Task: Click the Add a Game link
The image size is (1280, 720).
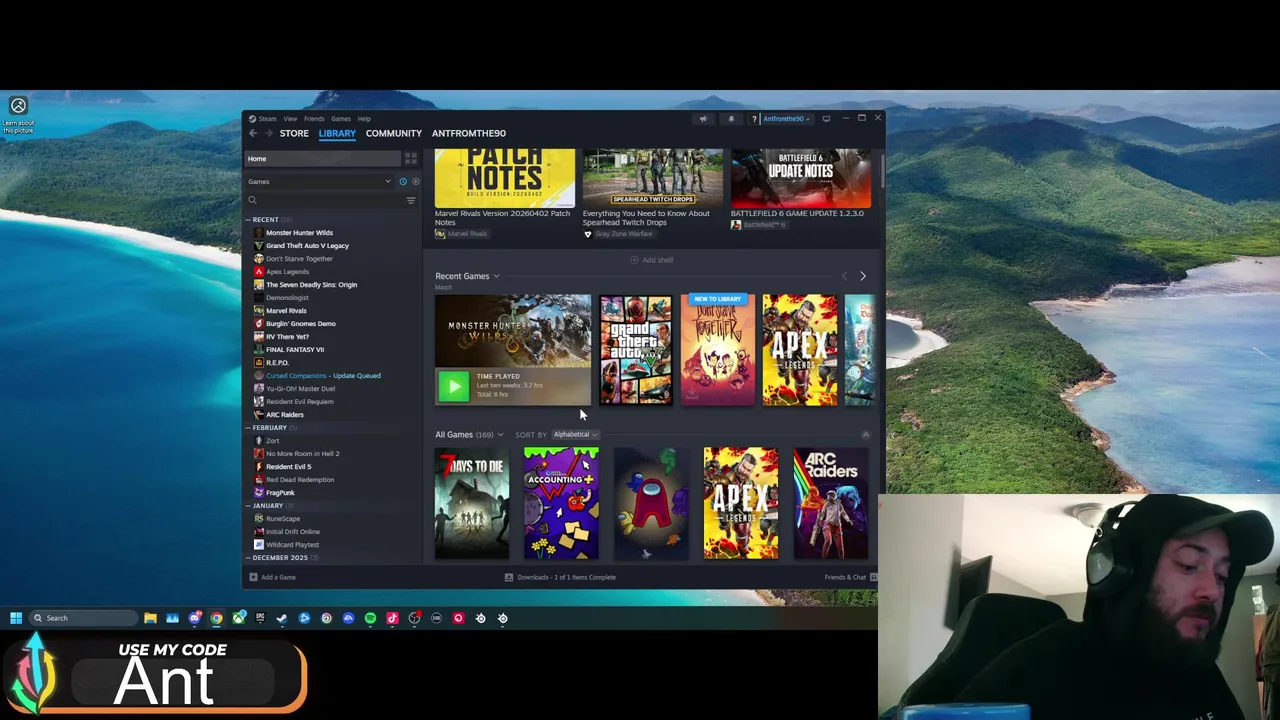Action: (278, 577)
